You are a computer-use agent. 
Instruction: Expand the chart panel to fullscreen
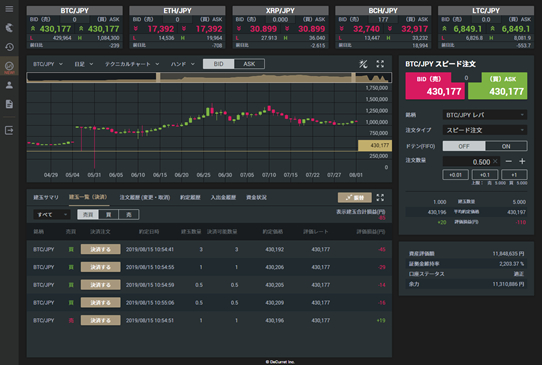[x=380, y=64]
